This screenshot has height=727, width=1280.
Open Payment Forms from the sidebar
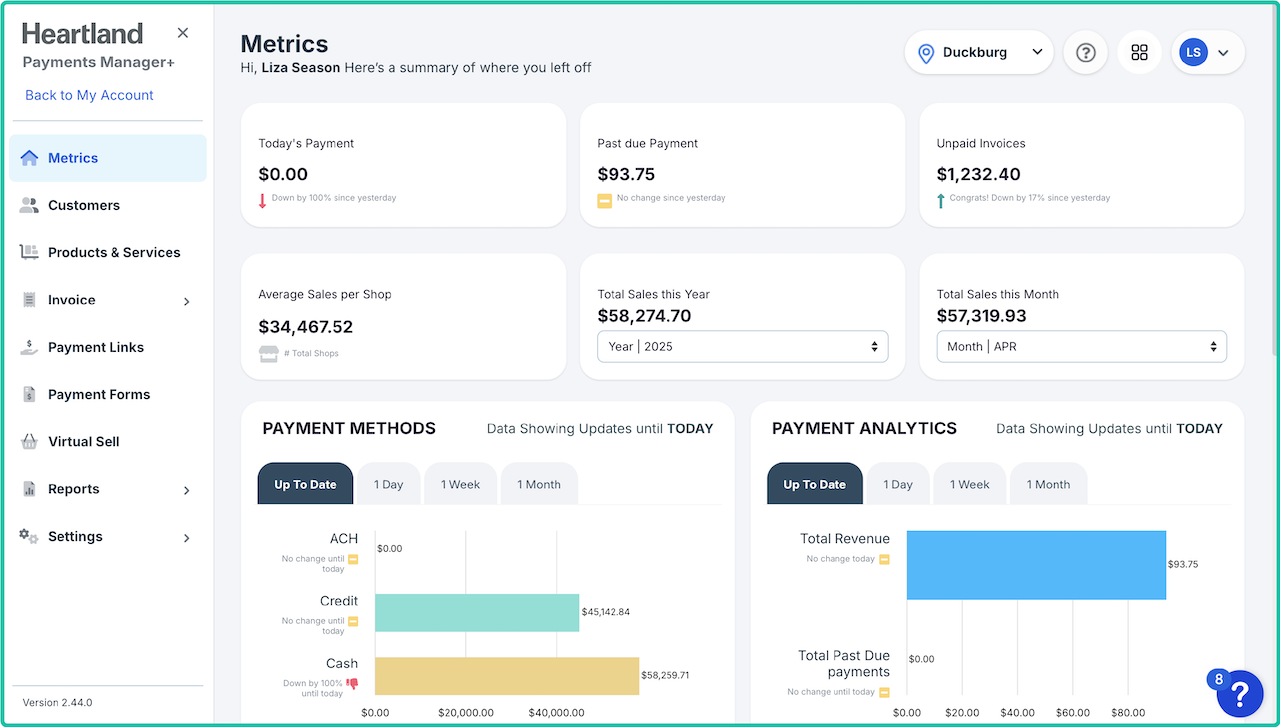(99, 394)
